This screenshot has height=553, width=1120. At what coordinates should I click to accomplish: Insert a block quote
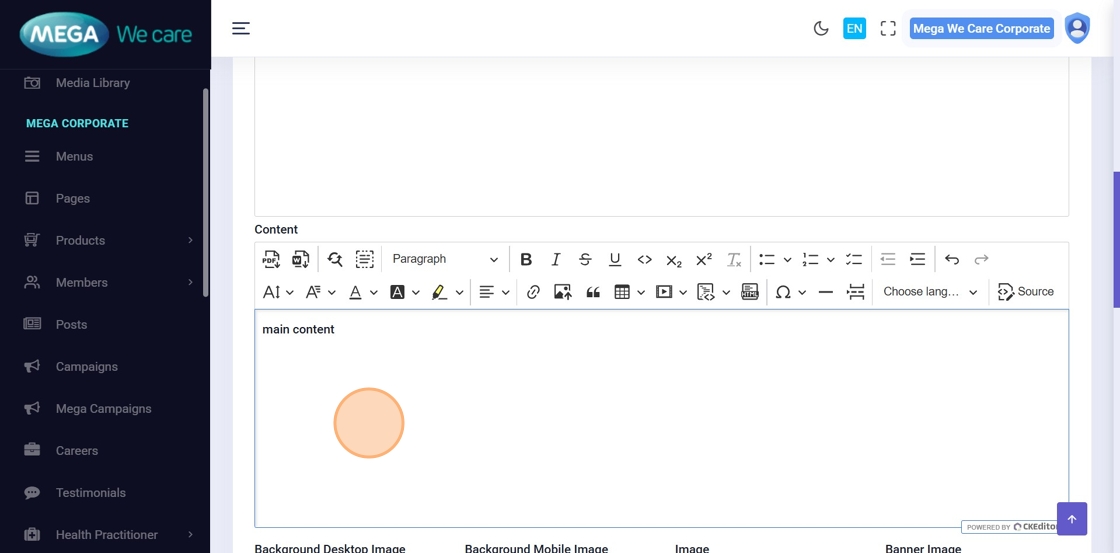tap(593, 292)
